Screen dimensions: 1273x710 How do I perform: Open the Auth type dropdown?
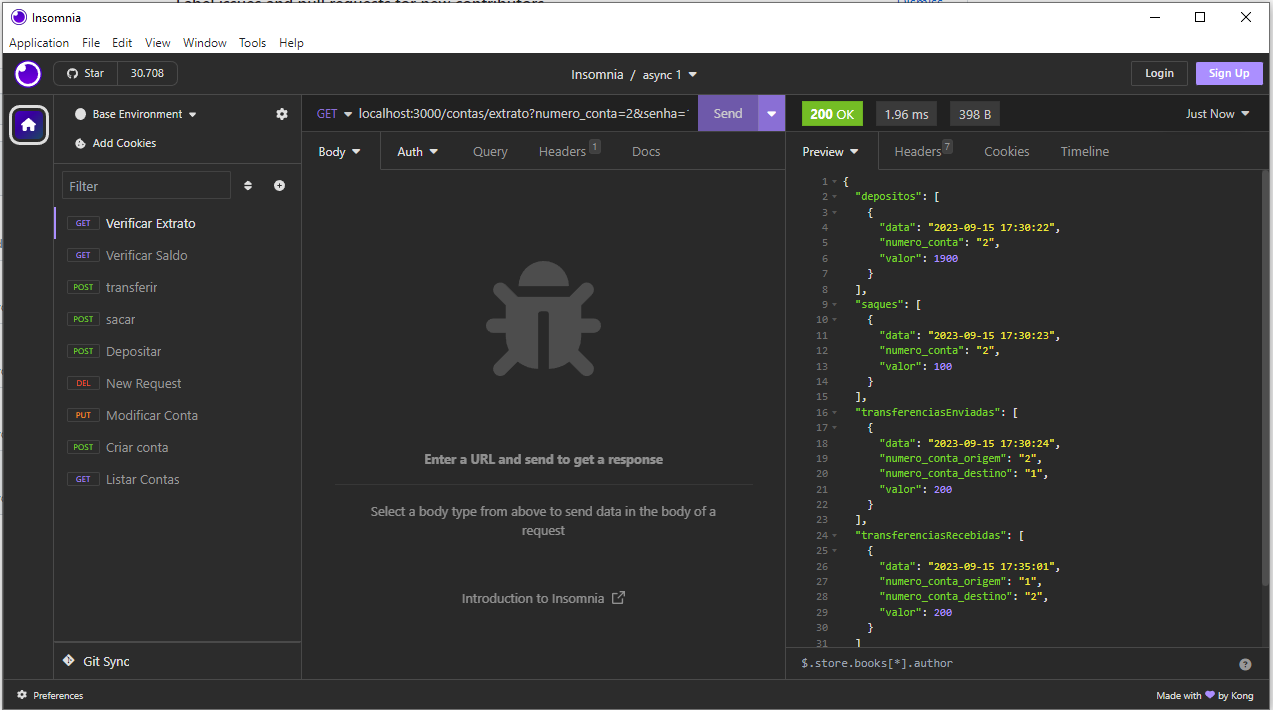coord(417,151)
